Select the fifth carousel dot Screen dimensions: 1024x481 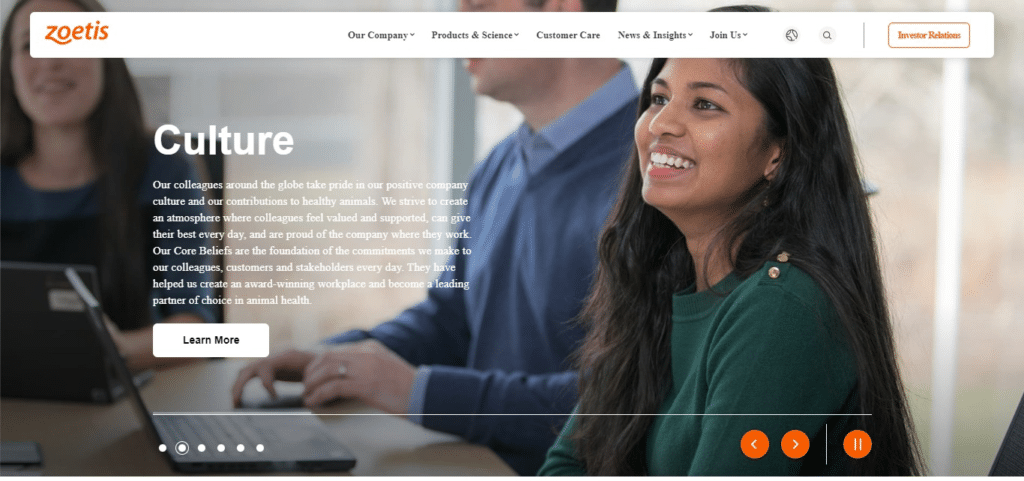[240, 448]
